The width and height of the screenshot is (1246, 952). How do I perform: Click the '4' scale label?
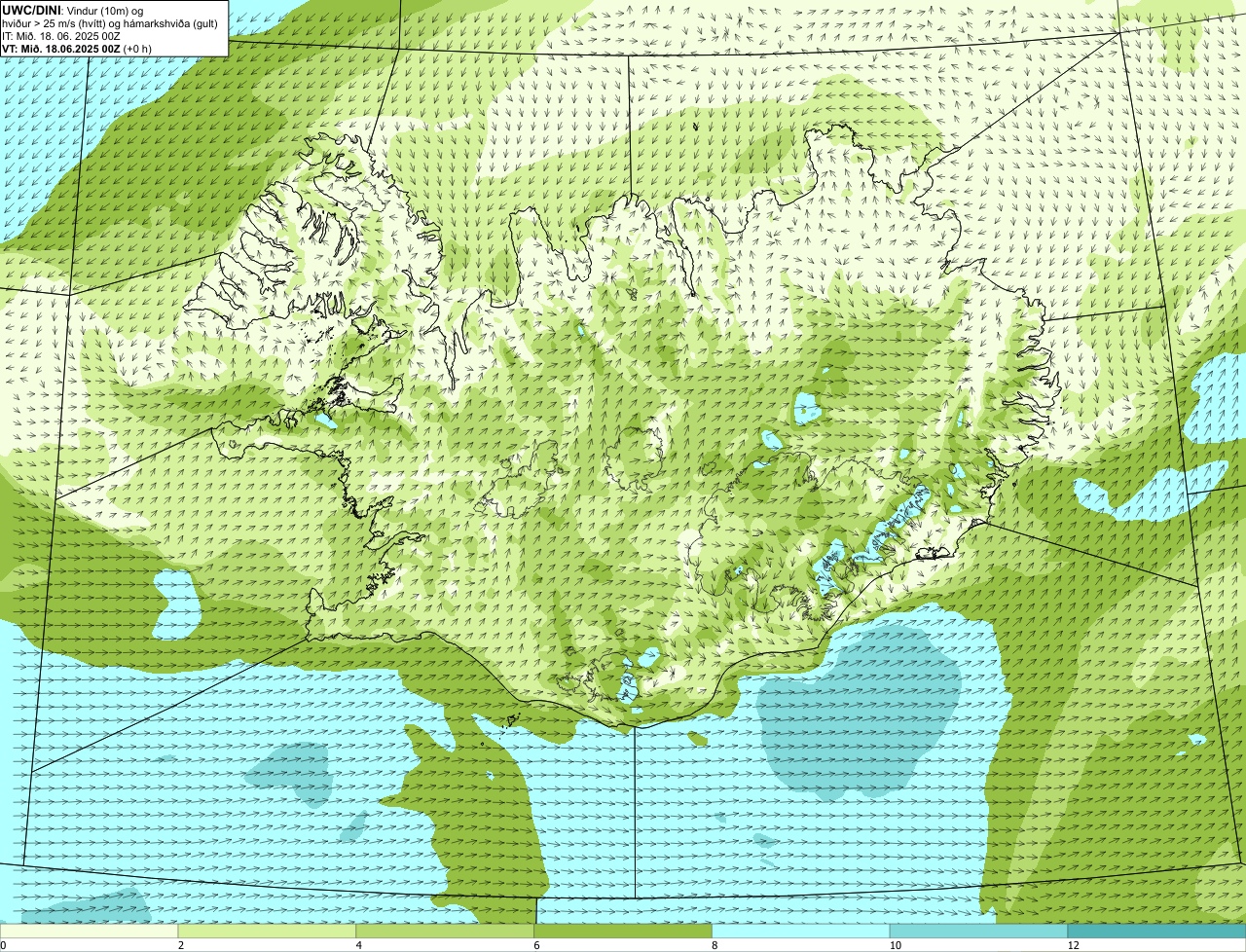tap(359, 945)
